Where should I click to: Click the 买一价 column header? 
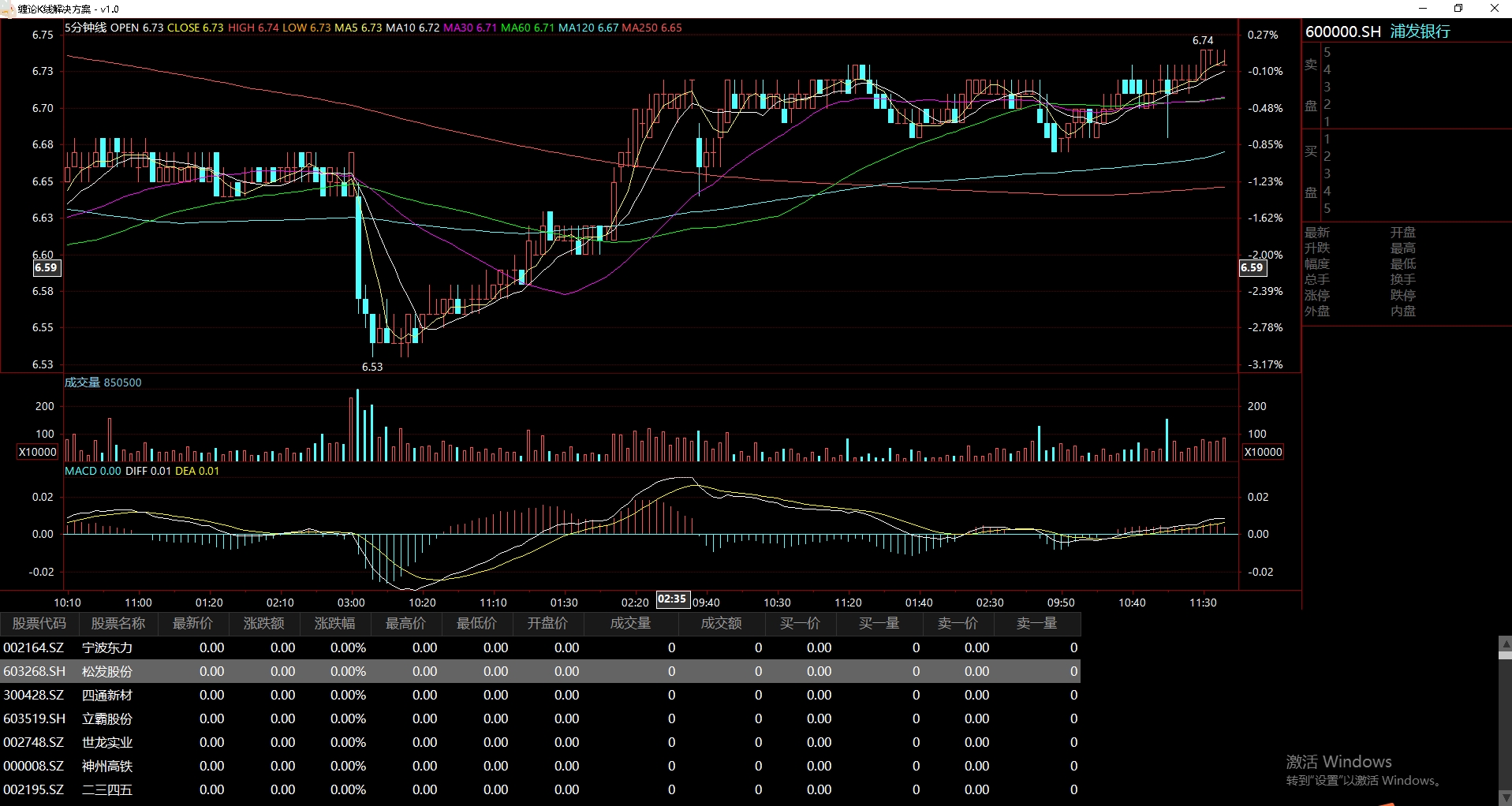click(x=801, y=624)
